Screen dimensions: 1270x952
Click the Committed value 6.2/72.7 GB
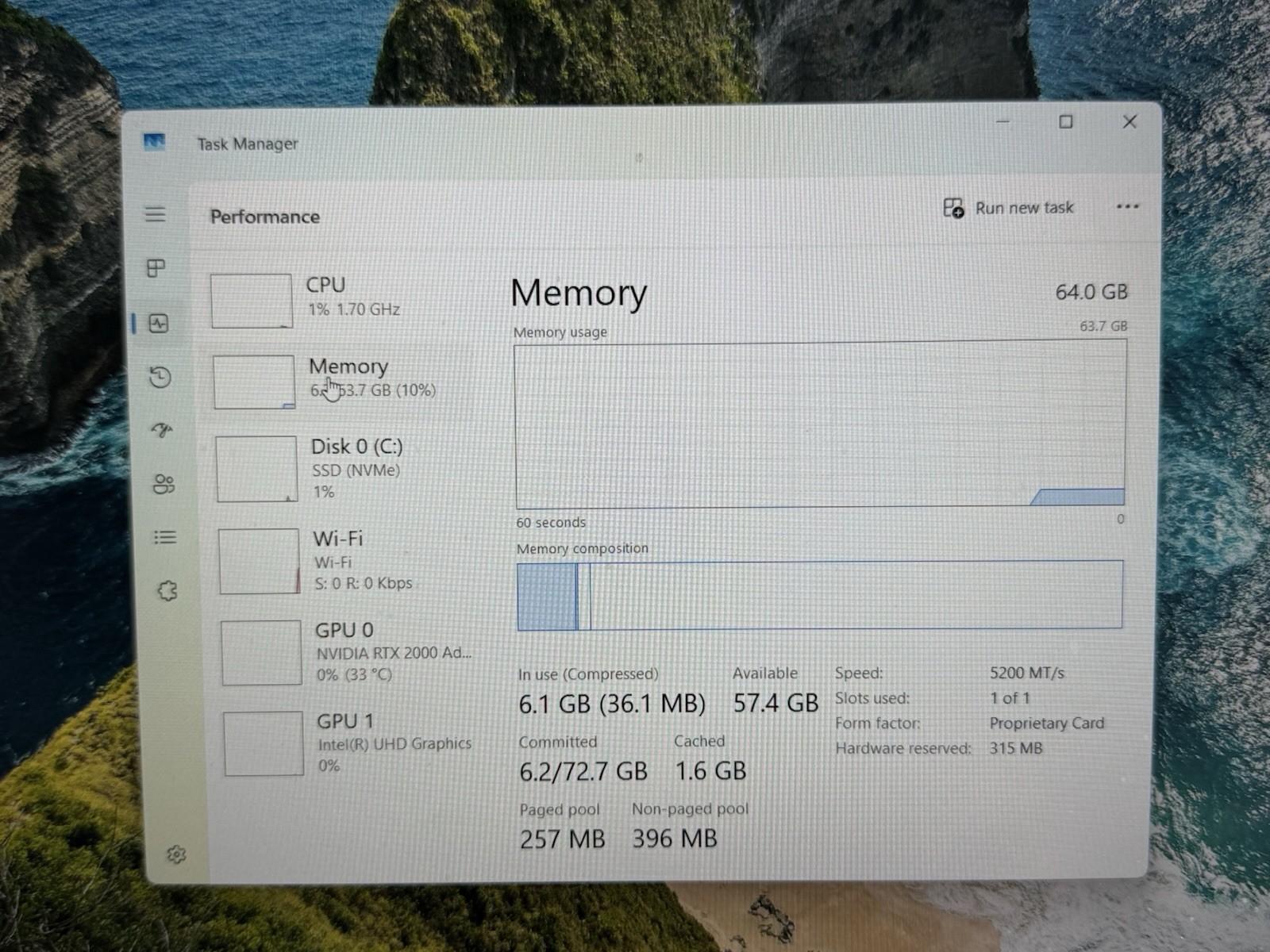pos(583,771)
